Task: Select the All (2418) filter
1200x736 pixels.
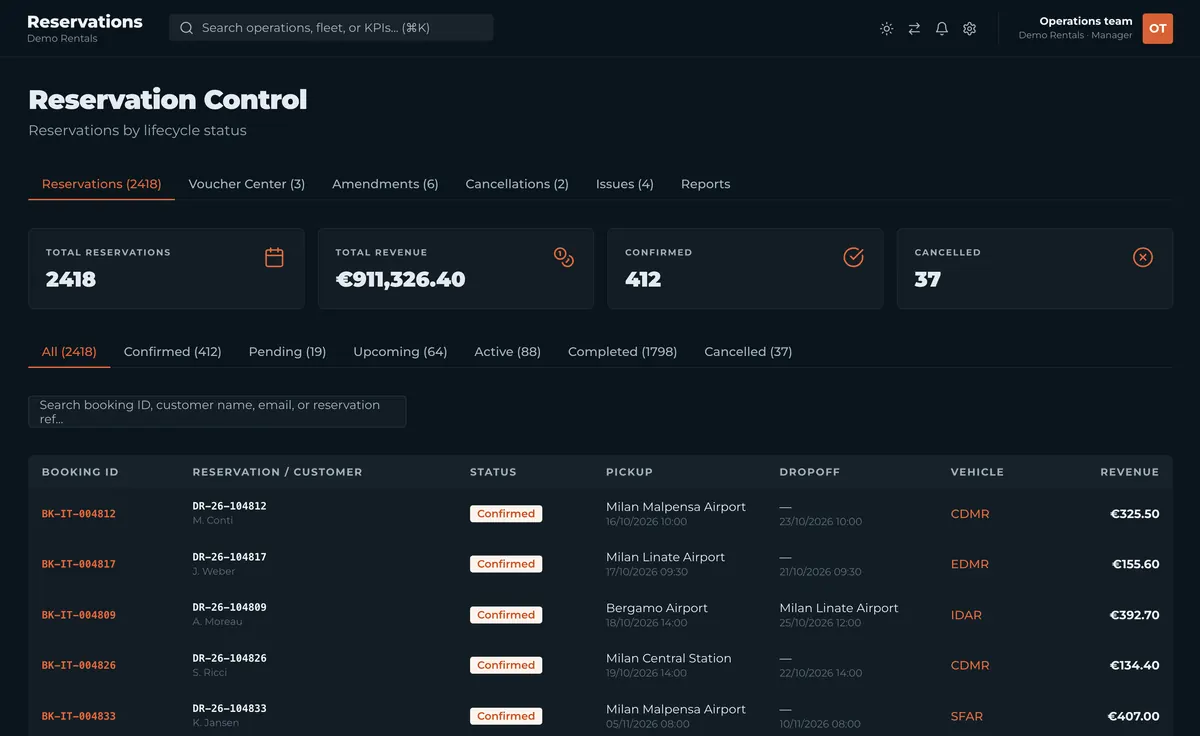Action: point(69,352)
